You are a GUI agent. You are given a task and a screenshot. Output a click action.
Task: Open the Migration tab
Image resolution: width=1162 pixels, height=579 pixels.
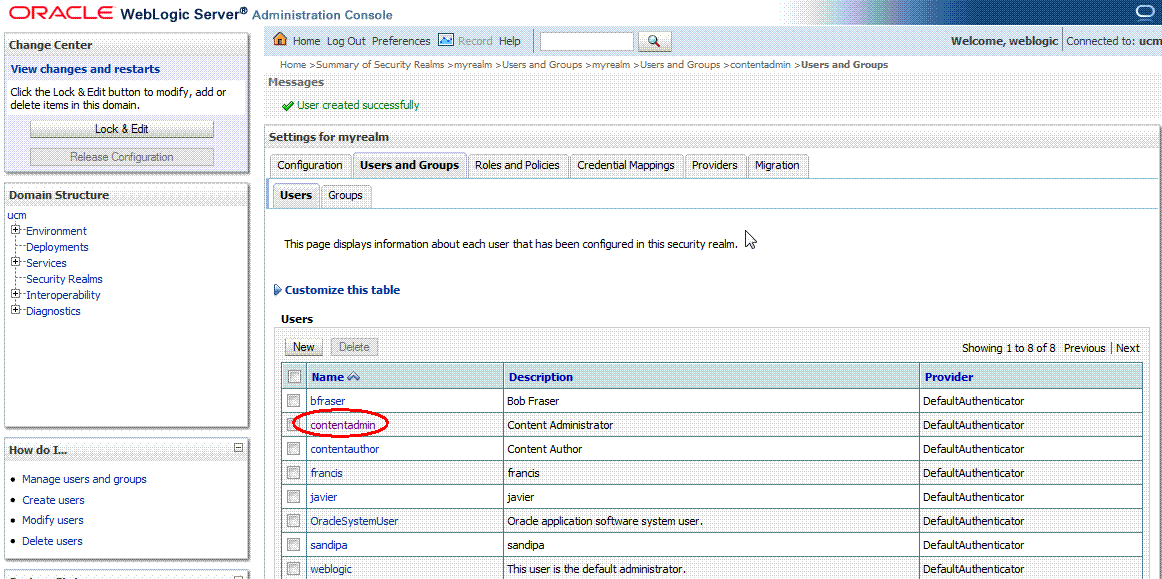[777, 165]
